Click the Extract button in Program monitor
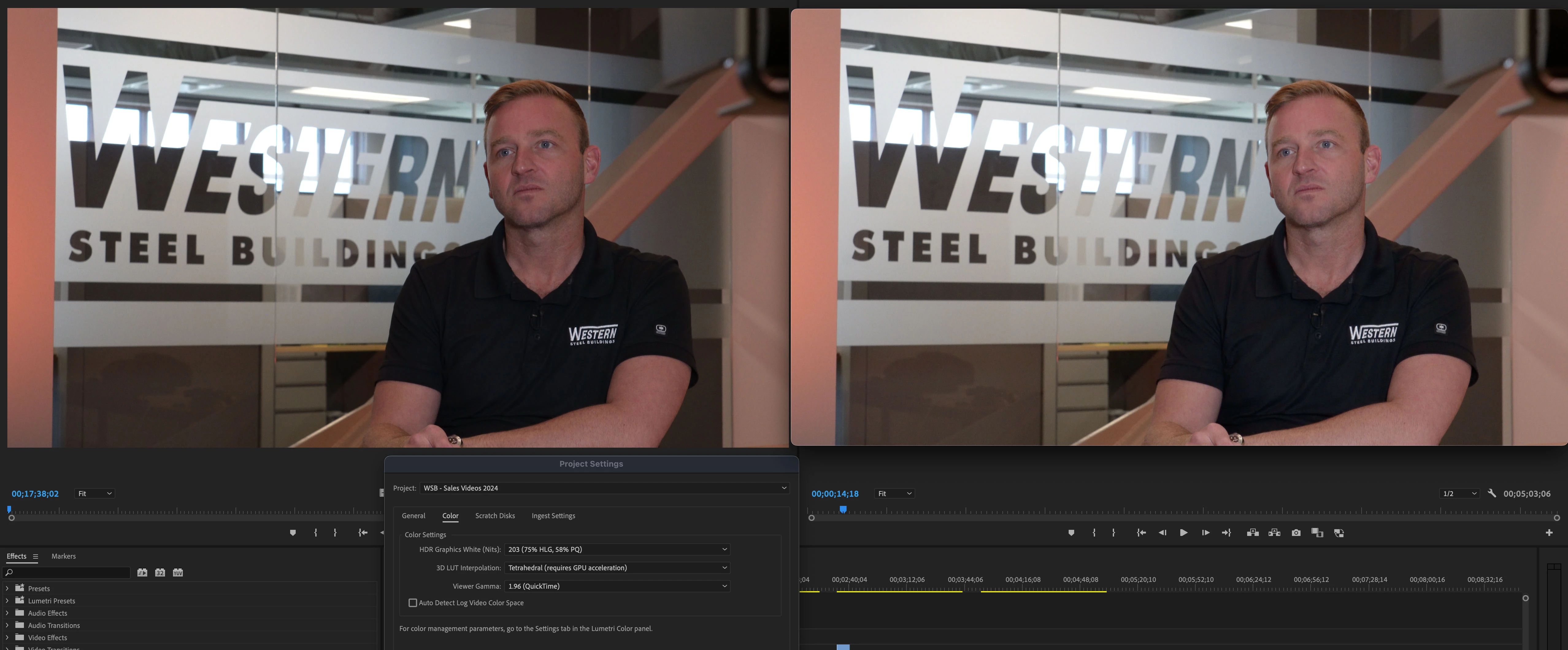Image resolution: width=1568 pixels, height=650 pixels. pos(1274,533)
